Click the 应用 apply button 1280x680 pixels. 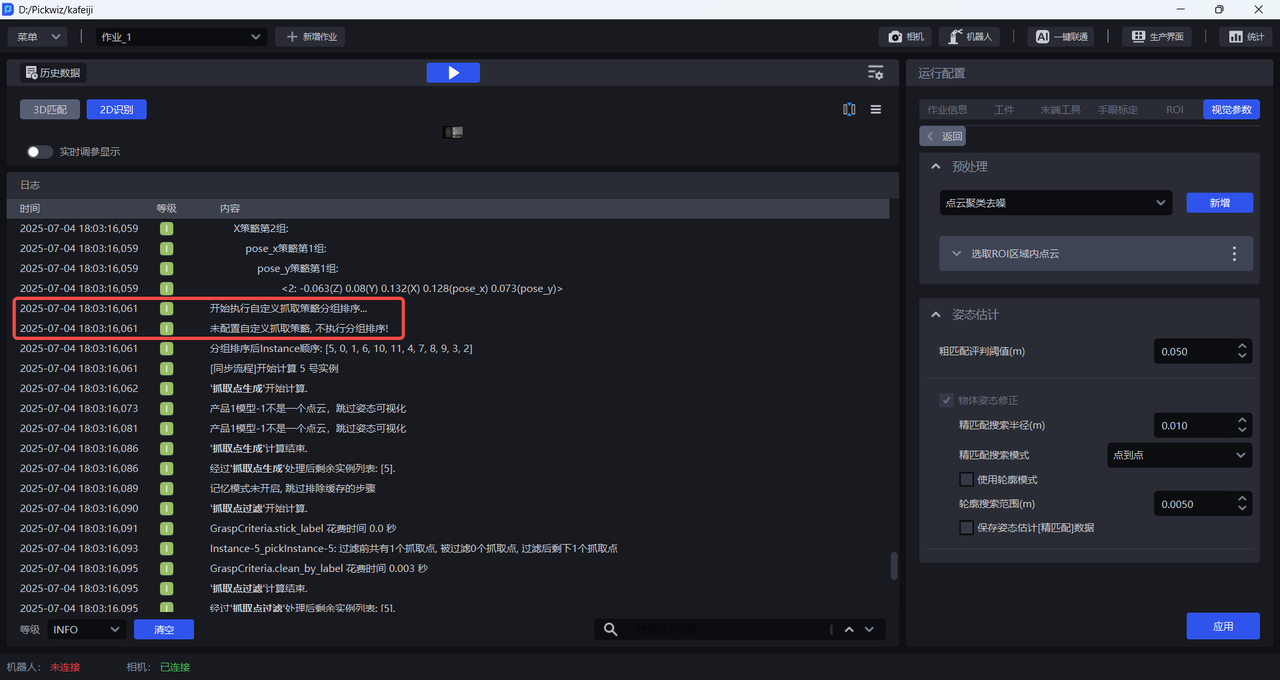pos(1222,626)
